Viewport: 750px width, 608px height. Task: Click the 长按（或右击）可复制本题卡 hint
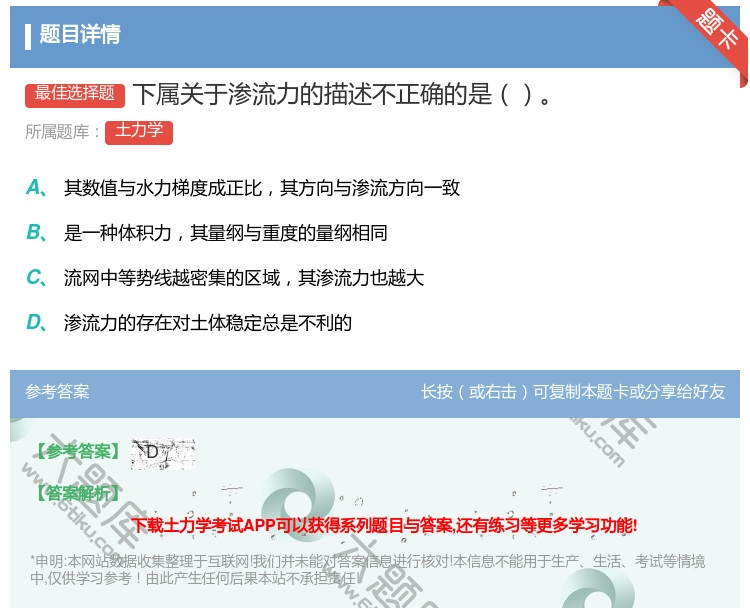coord(573,392)
